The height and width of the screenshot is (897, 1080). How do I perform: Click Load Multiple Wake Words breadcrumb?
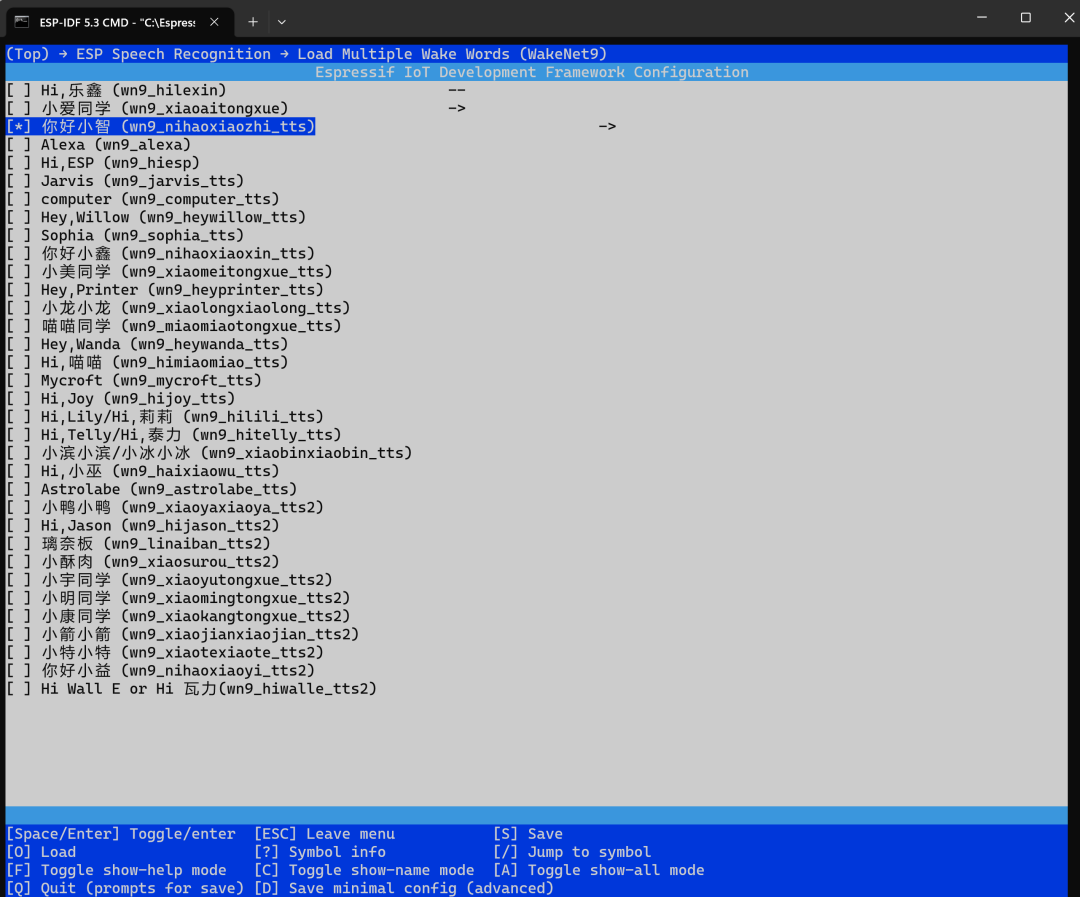(453, 54)
